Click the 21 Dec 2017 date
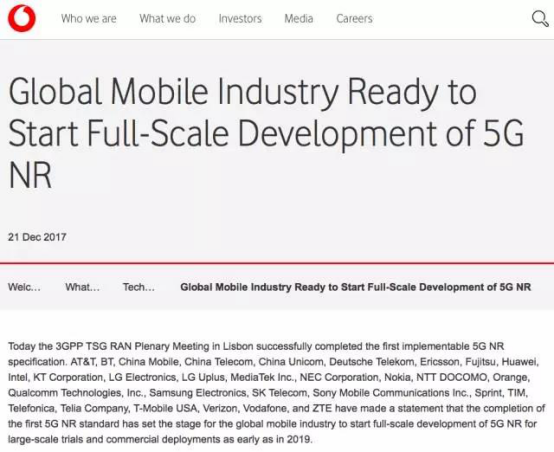The height and width of the screenshot is (452, 554). [x=37, y=237]
